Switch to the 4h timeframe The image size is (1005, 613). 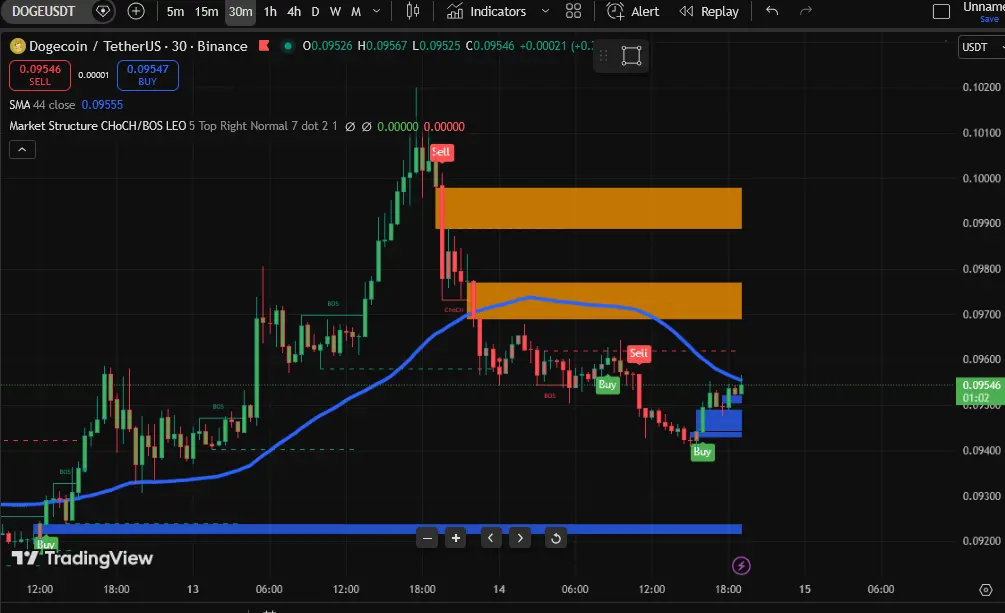pos(294,12)
